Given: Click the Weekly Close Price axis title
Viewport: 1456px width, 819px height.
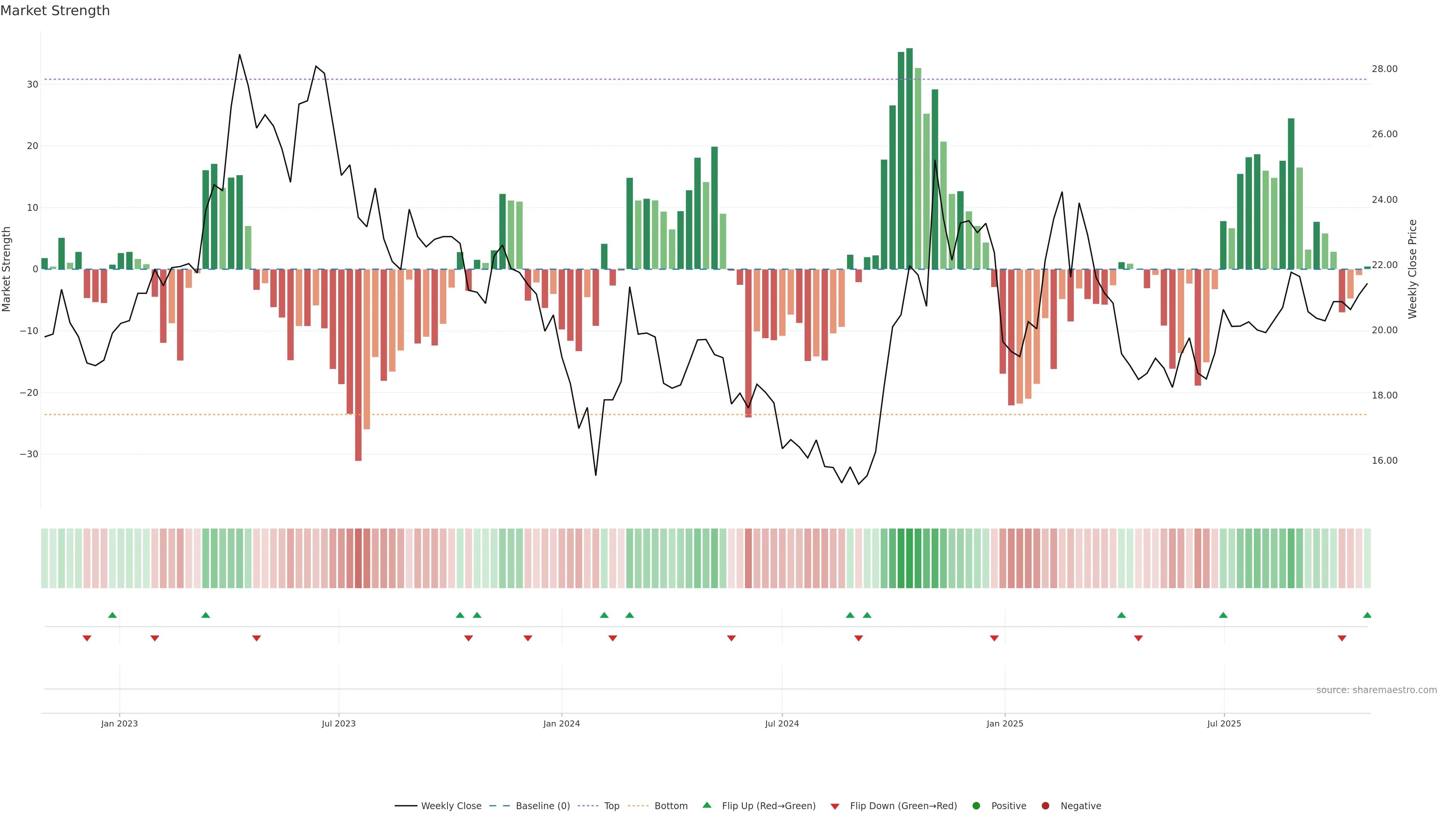Looking at the screenshot, I should (x=1412, y=269).
